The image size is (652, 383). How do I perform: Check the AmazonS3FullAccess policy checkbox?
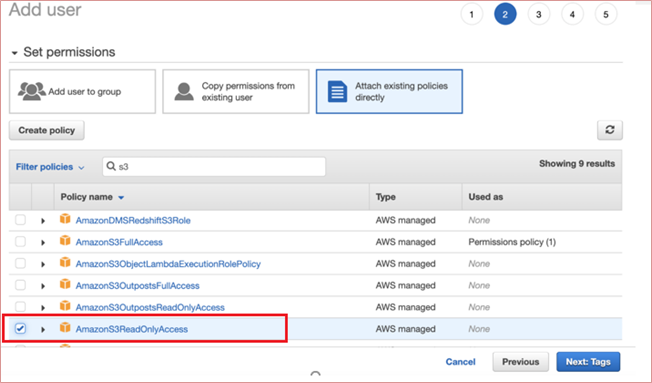(20, 241)
